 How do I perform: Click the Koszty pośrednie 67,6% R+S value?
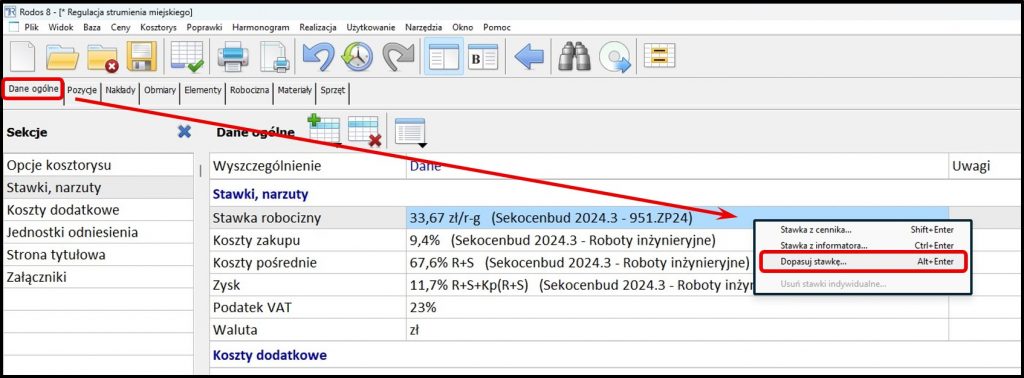pyautogui.click(x=579, y=262)
